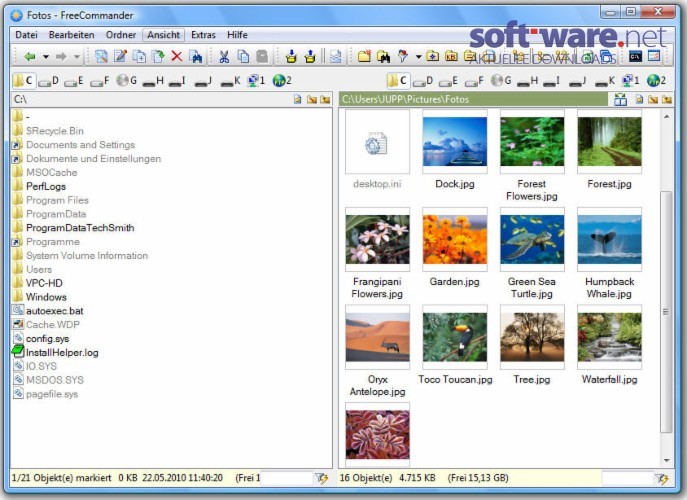Open the Bearbeiten menu
This screenshot has width=687, height=500.
point(71,35)
